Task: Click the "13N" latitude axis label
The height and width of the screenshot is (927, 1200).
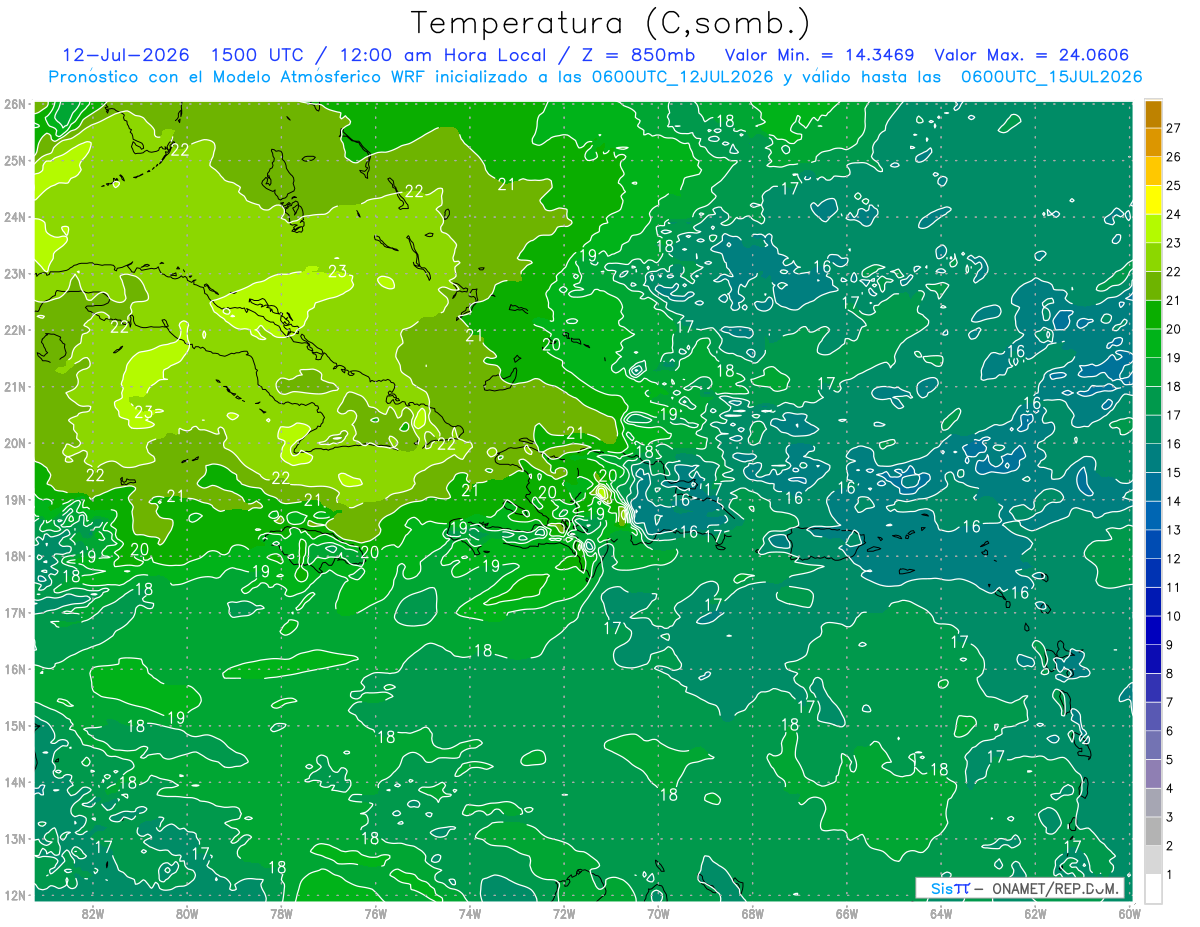Action: click(x=14, y=838)
